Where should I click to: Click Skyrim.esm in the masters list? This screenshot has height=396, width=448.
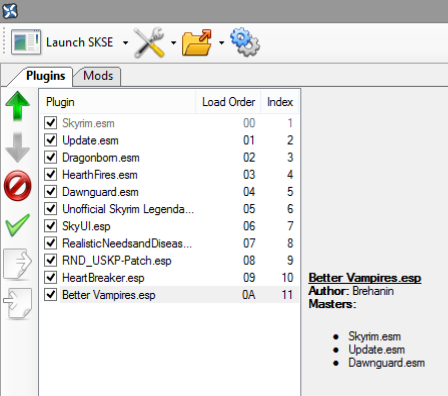click(375, 336)
